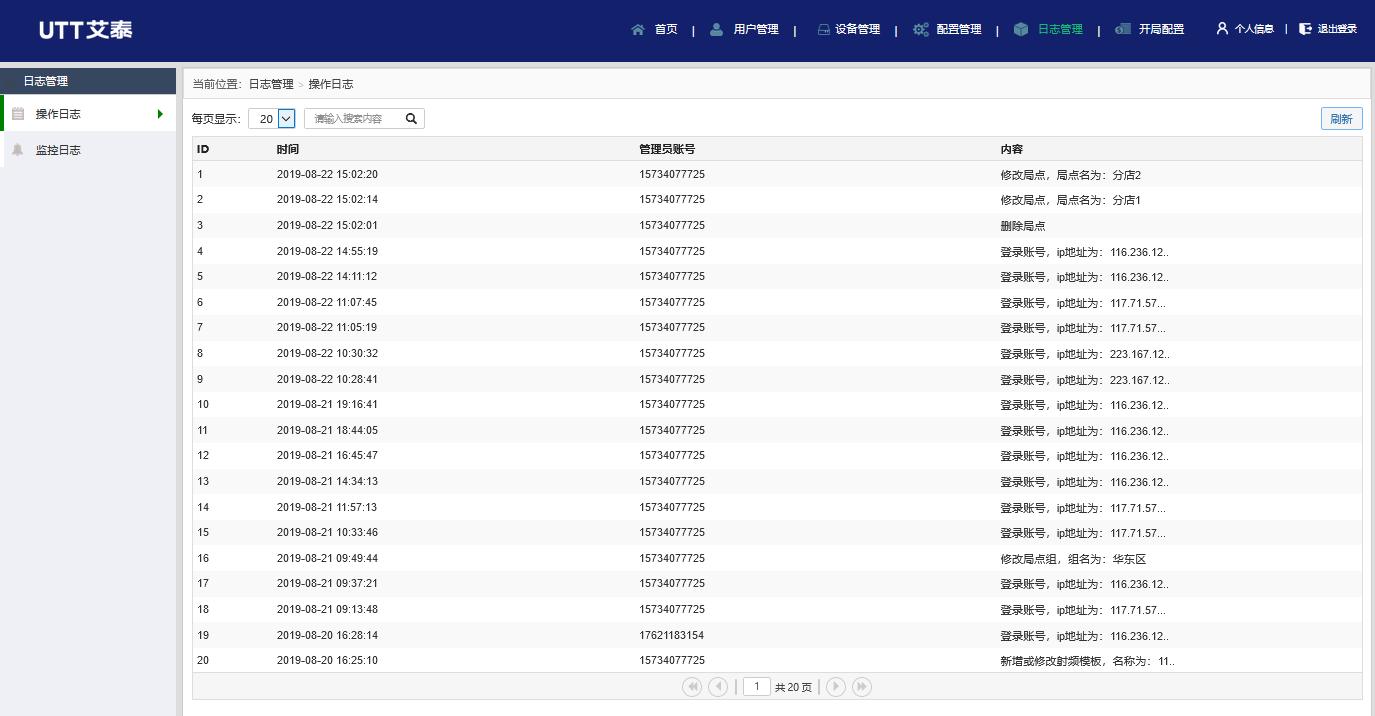Click the gear icon beside 配置管理
The image size is (1375, 716).
(x=919, y=29)
